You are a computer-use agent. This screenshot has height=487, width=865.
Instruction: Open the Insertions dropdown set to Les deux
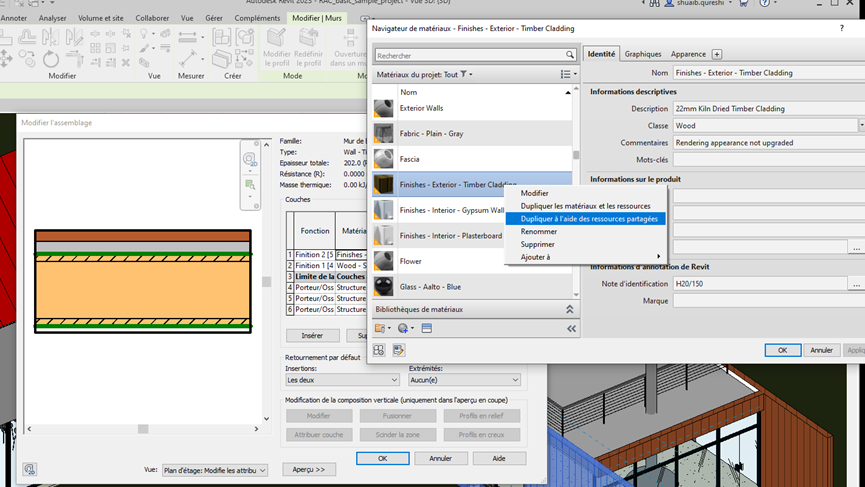click(x=341, y=380)
